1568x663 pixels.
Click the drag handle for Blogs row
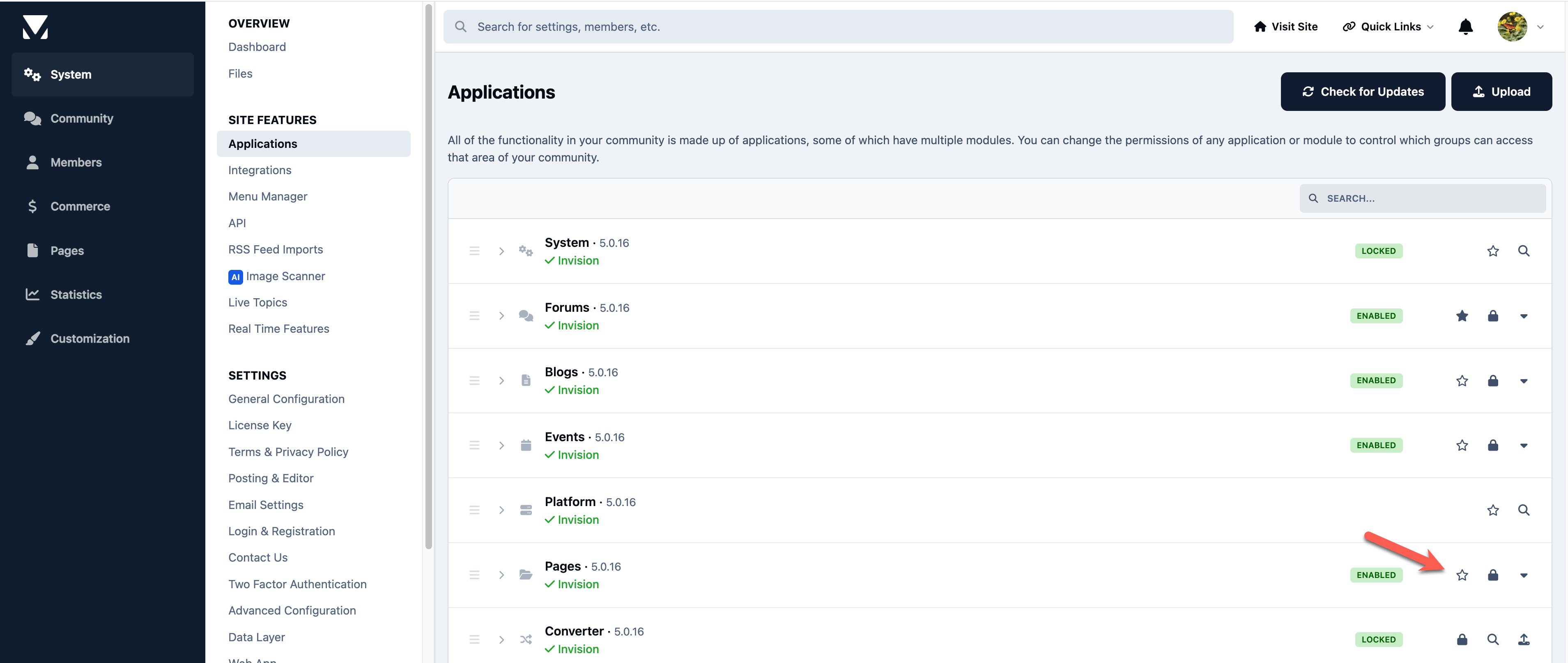coord(474,380)
